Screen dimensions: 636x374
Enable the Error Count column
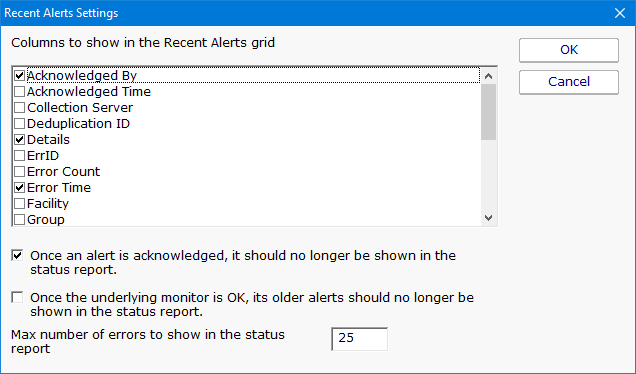pos(19,172)
